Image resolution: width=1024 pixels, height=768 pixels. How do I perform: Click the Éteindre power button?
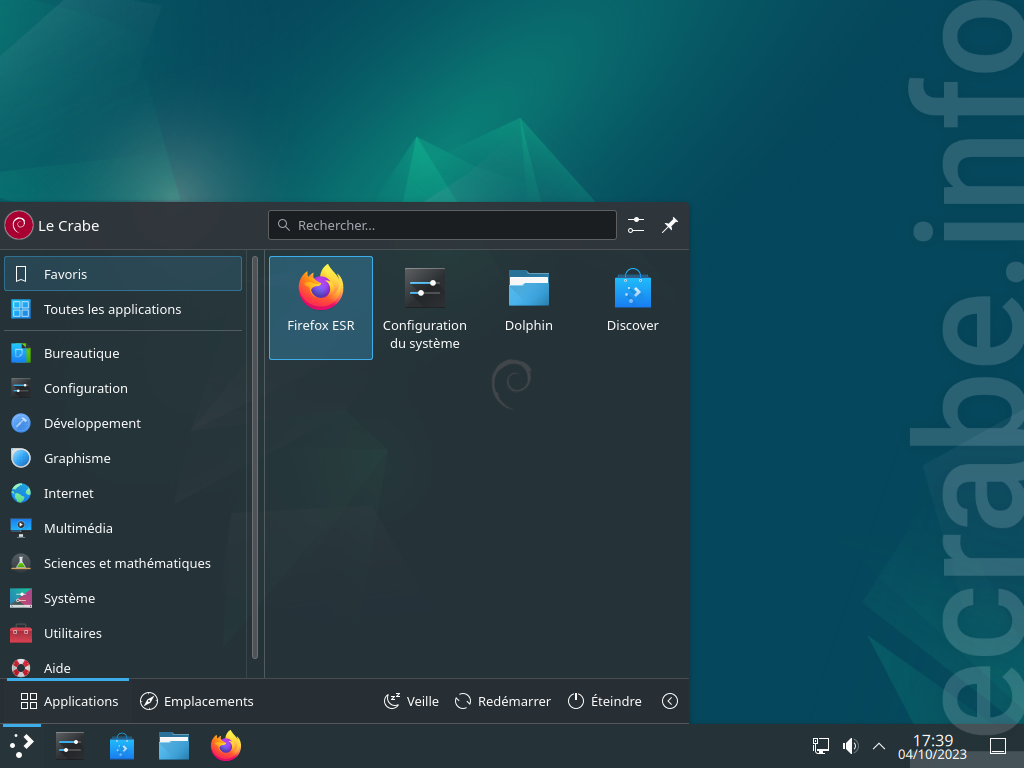604,701
